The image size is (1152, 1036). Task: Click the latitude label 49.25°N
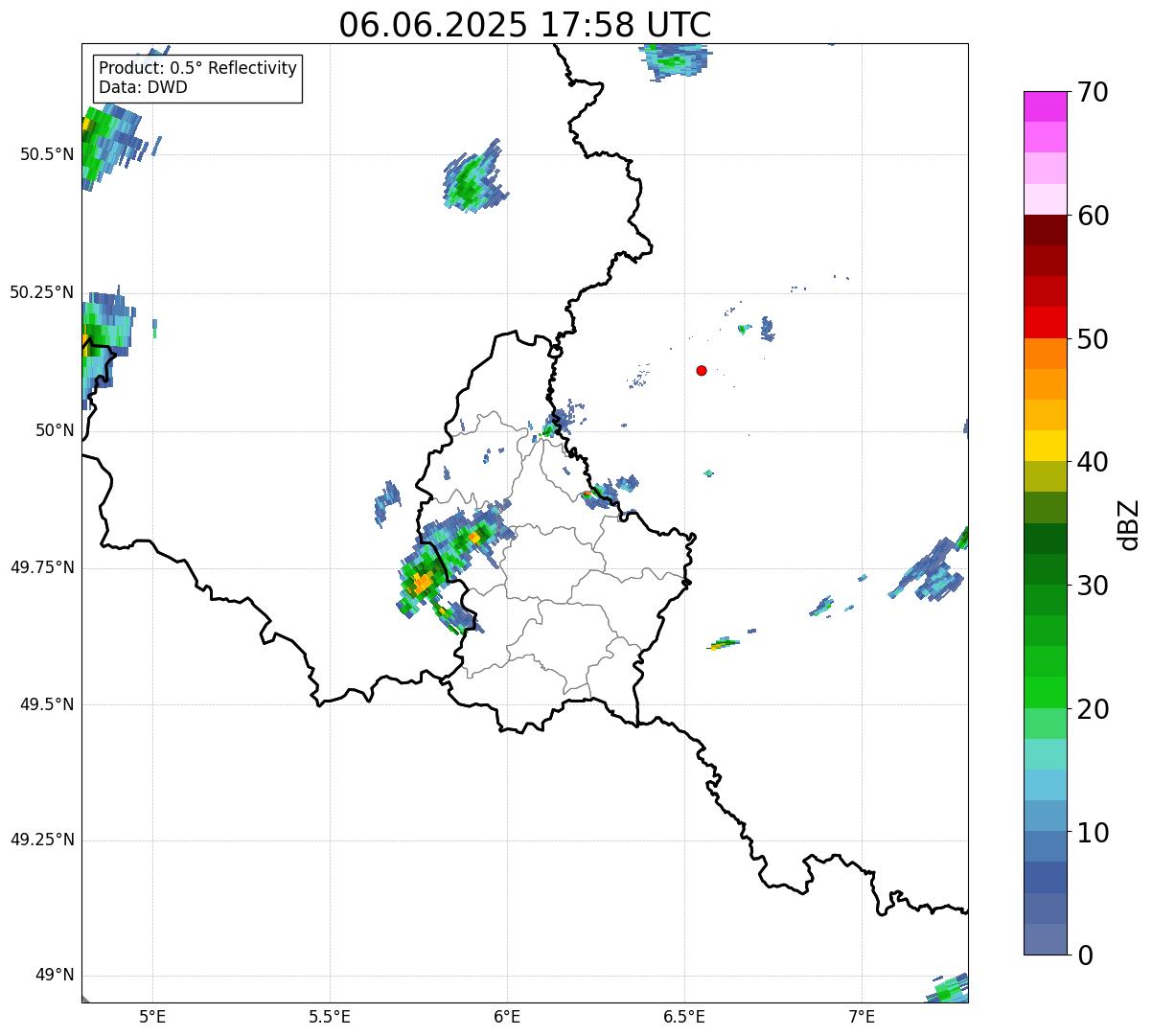click(42, 840)
